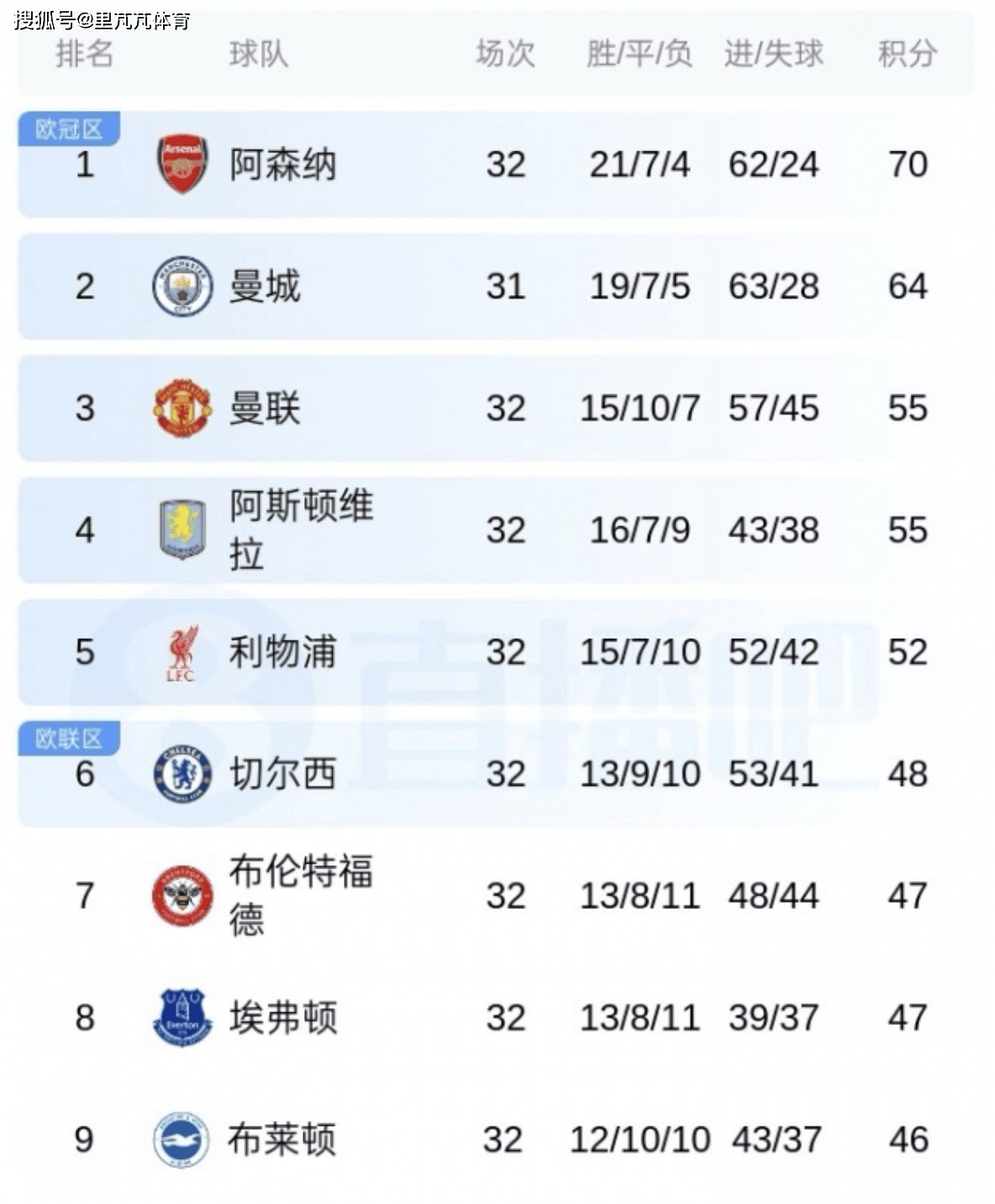
Task: Click the Liverpool club crest
Action: point(182,652)
